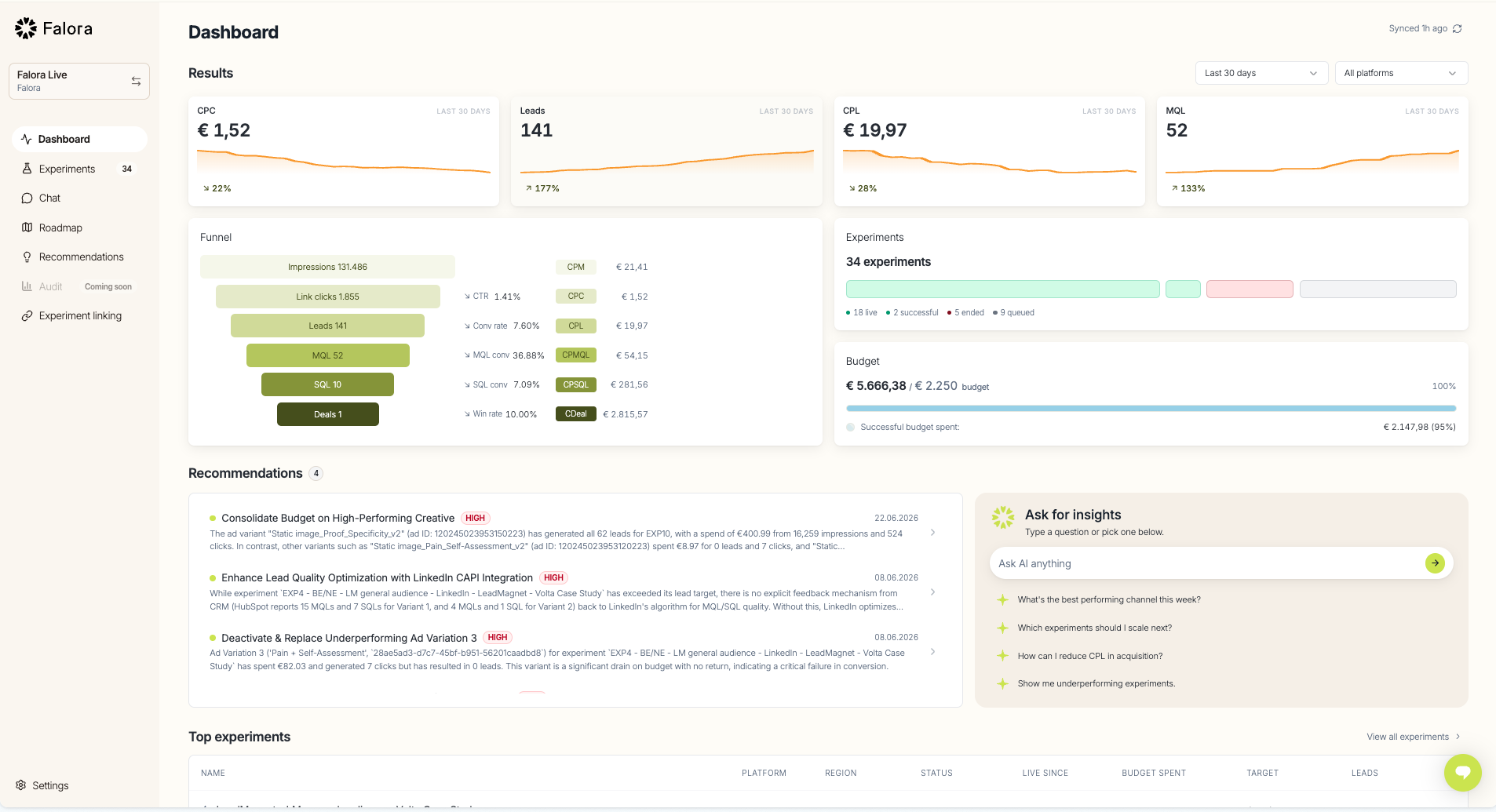
Task: Click the Settings gear icon
Action: tap(21, 785)
